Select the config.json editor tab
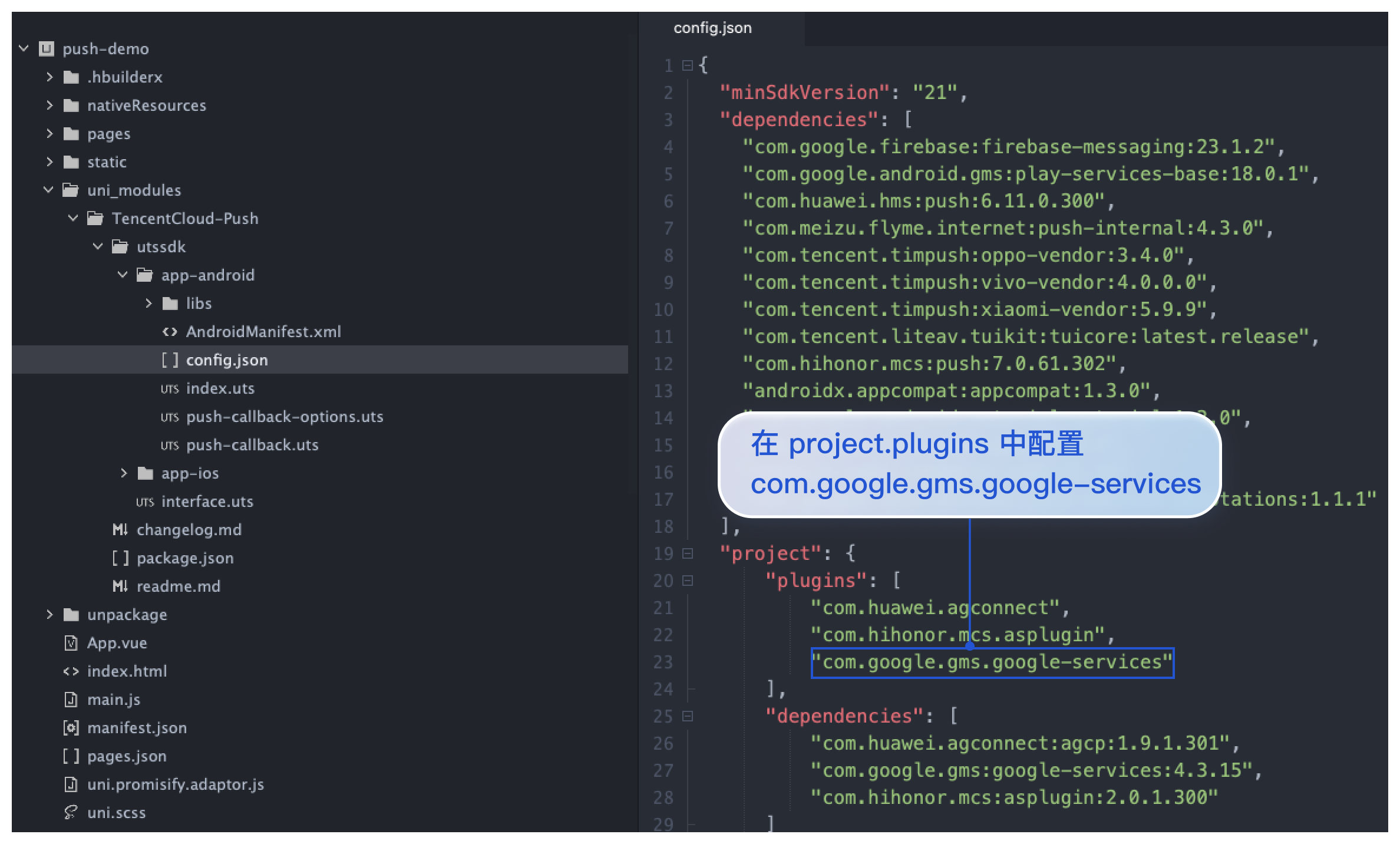Screen dimensions: 1400x844 coord(712,28)
